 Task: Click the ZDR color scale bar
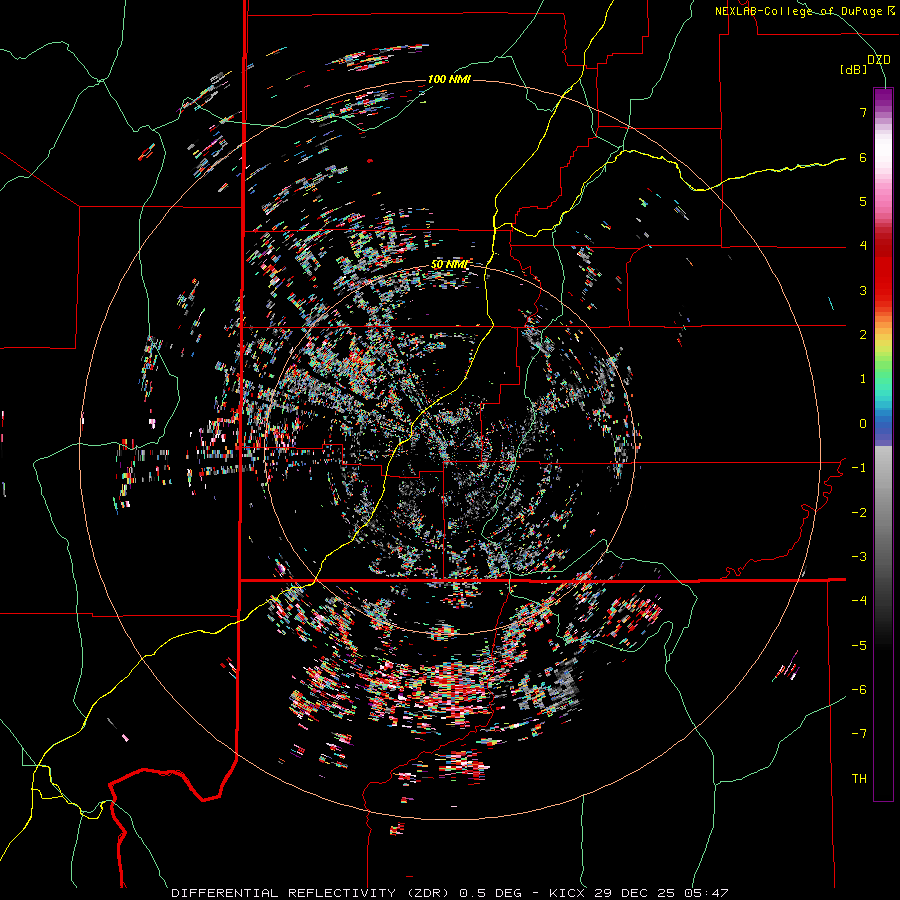883,444
